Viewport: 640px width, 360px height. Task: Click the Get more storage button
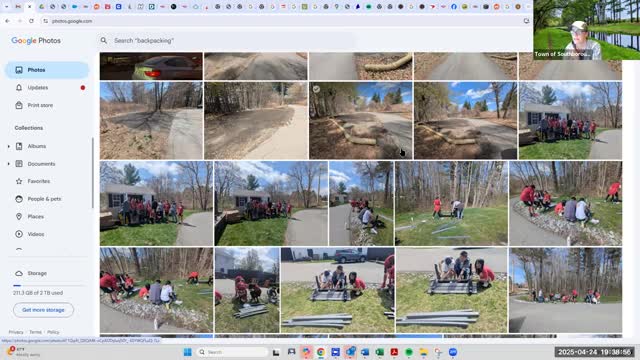pyautogui.click(x=43, y=310)
